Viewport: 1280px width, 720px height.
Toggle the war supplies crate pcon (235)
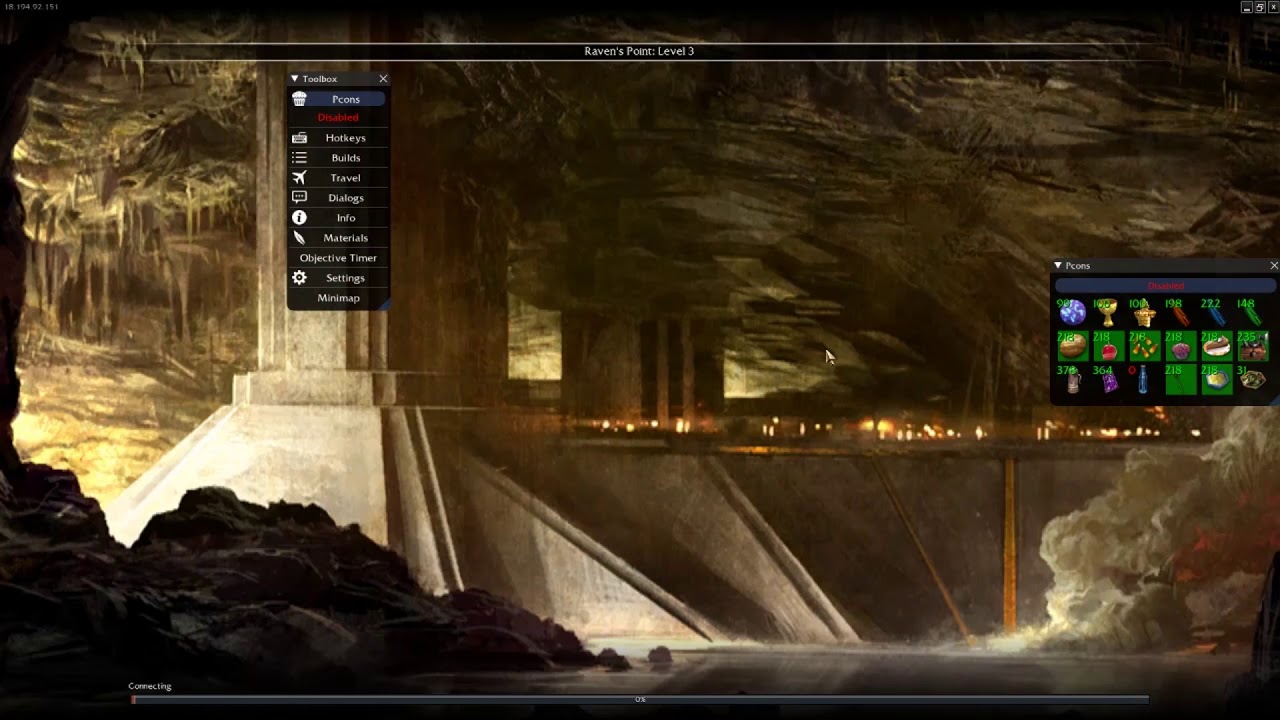point(1252,346)
